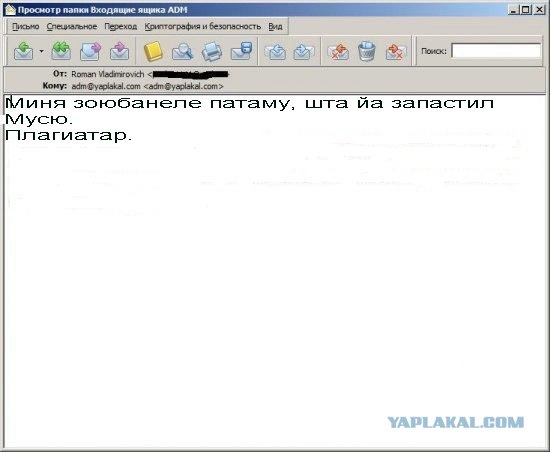Focus the Поиск search input field
Image resolution: width=550 pixels, height=452 pixels.
(x=496, y=51)
